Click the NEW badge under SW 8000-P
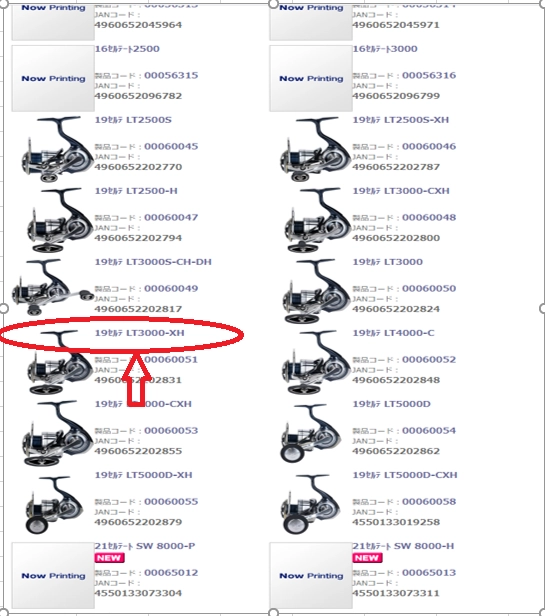This screenshot has height=616, width=545. click(109, 558)
